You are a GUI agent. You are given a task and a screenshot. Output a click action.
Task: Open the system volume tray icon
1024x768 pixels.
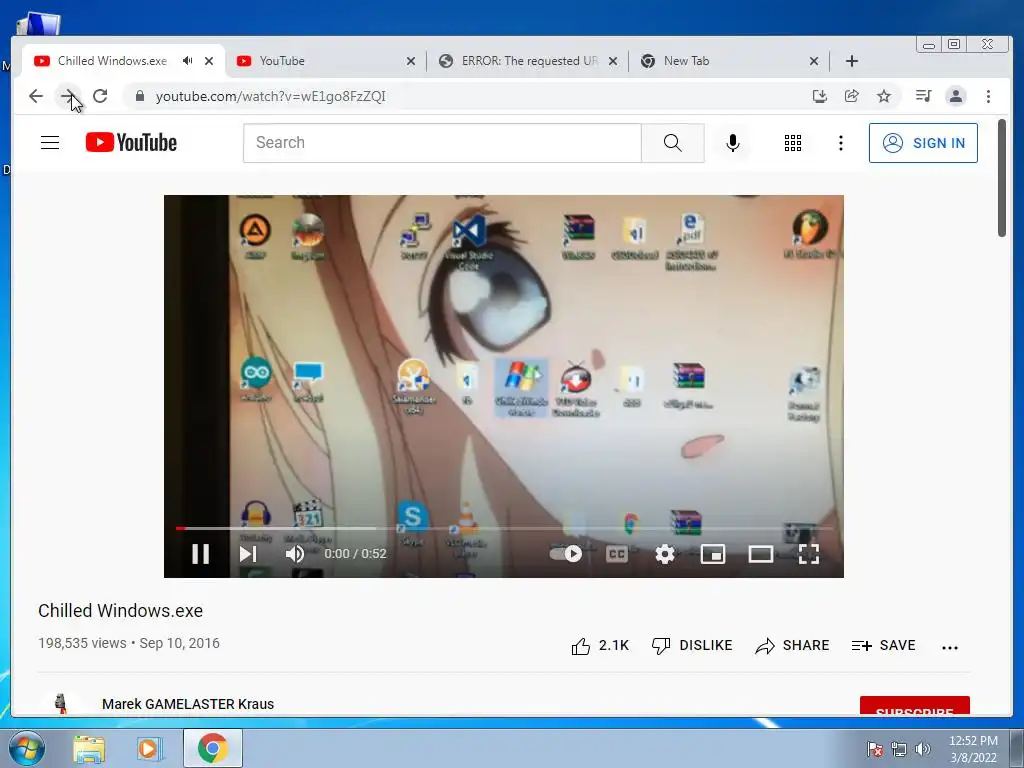(923, 748)
